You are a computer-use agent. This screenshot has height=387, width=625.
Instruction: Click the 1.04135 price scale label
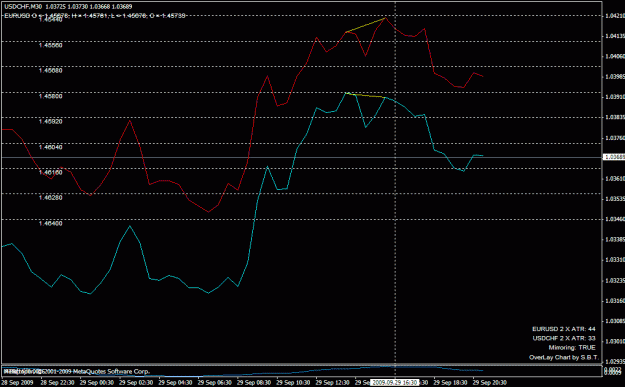click(615, 36)
